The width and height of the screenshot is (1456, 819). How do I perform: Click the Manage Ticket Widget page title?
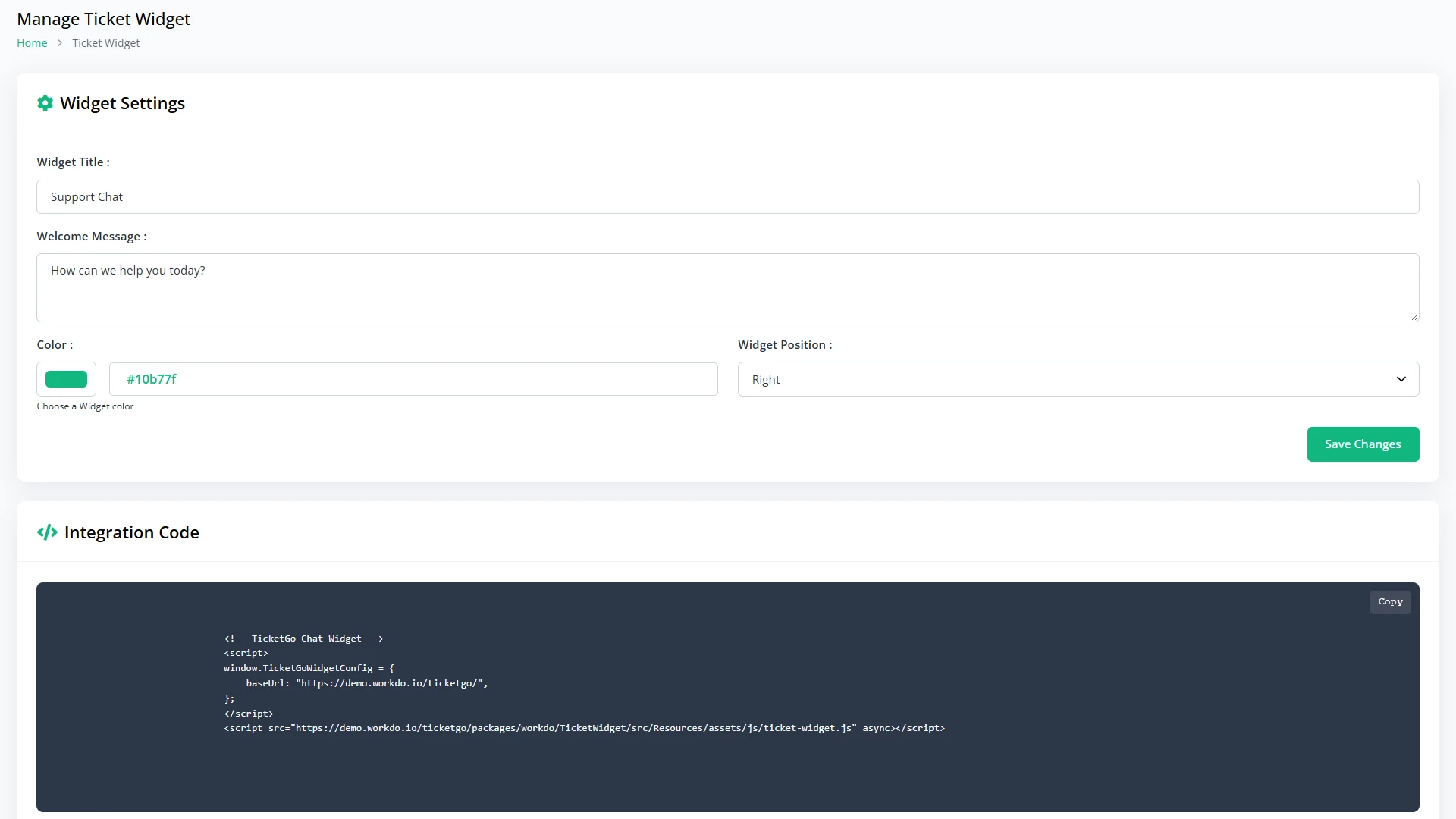(x=104, y=19)
